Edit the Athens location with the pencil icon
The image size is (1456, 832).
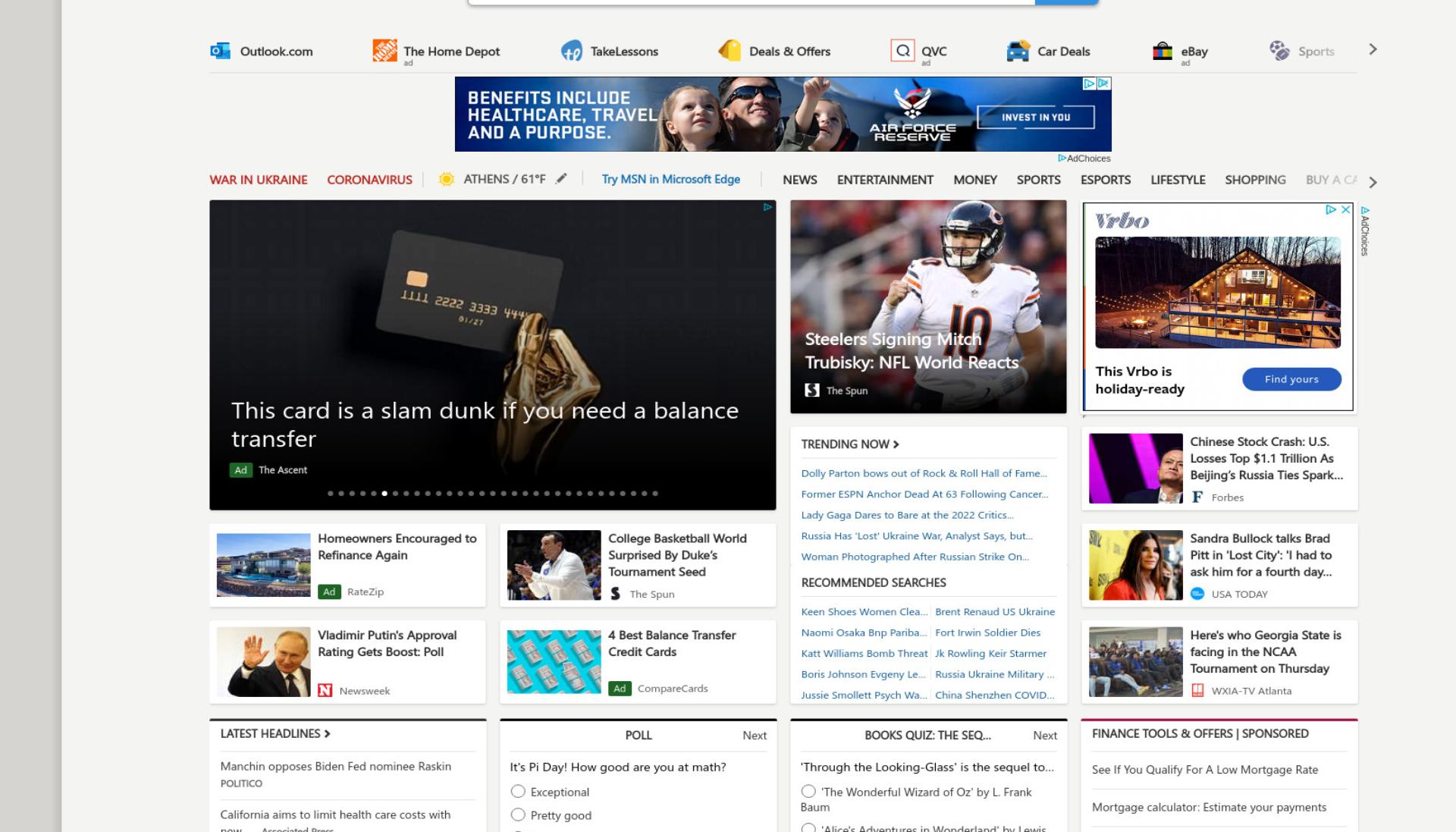point(561,179)
